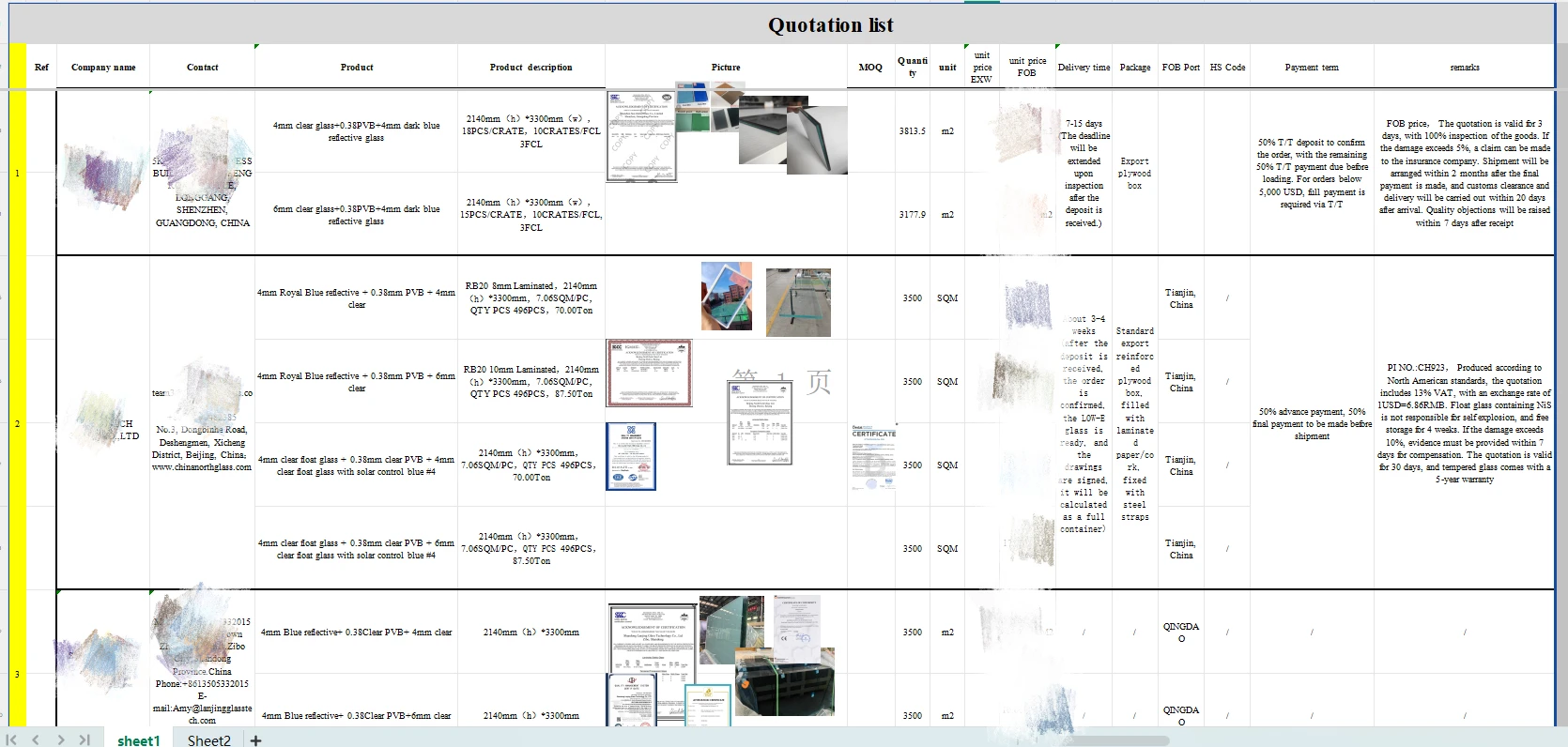1568x747 pixels.
Task: Select the Quotation list title cell
Action: tap(830, 25)
